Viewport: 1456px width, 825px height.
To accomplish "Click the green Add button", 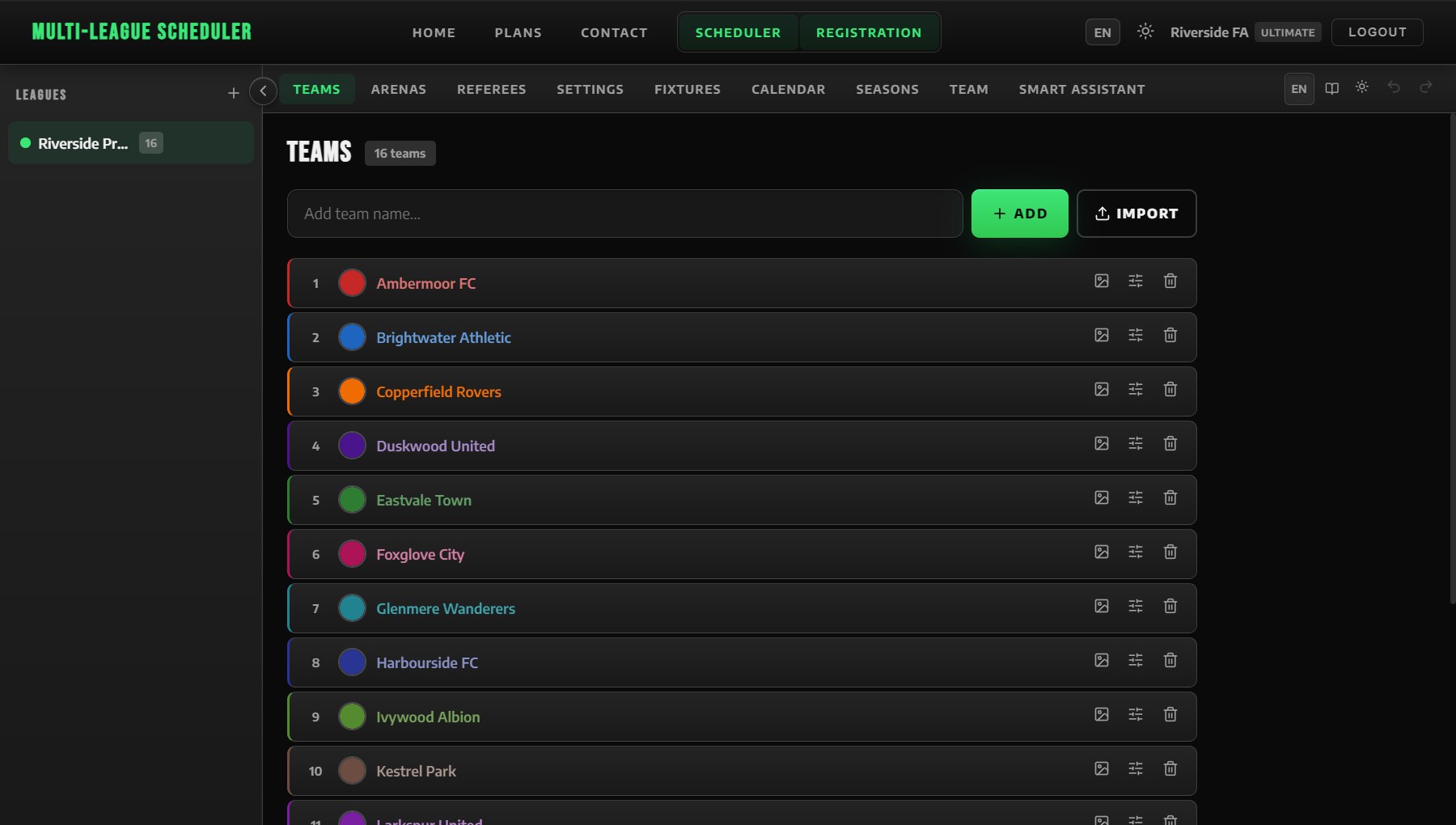I will click(x=1019, y=214).
